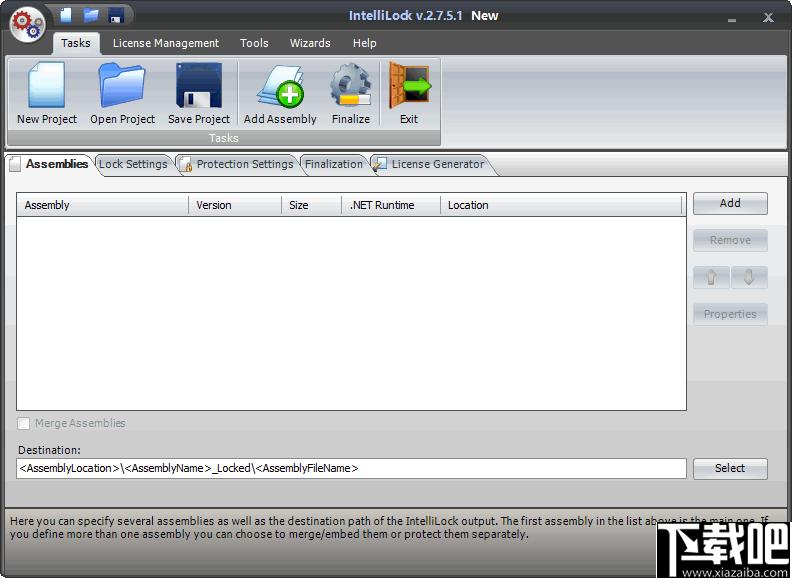Exit the application via door icon
The width and height of the screenshot is (792, 578).
(x=409, y=93)
